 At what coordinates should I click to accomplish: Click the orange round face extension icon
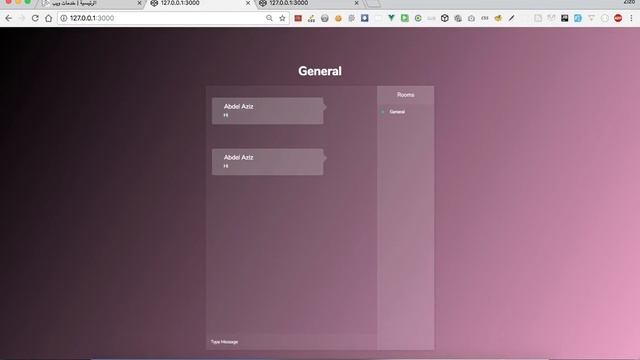tap(338, 18)
